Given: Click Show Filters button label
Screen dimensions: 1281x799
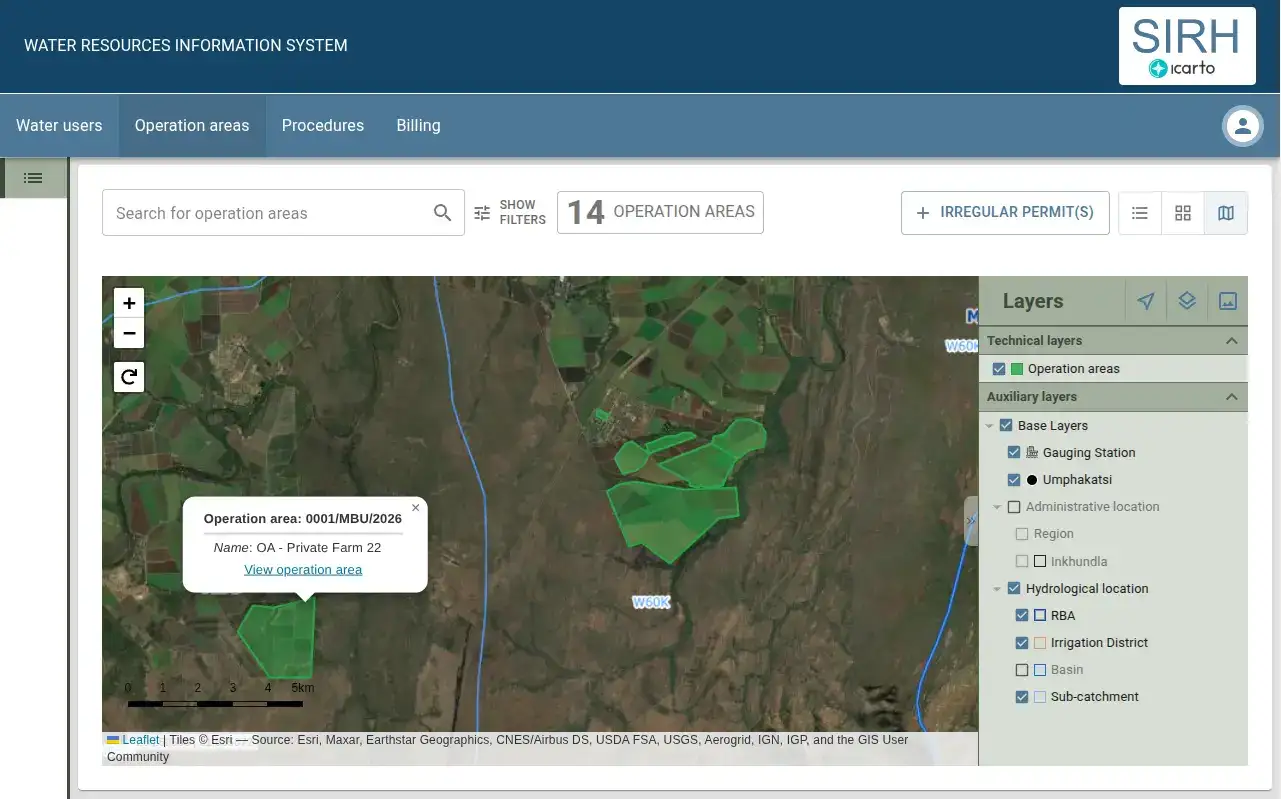Looking at the screenshot, I should point(523,212).
